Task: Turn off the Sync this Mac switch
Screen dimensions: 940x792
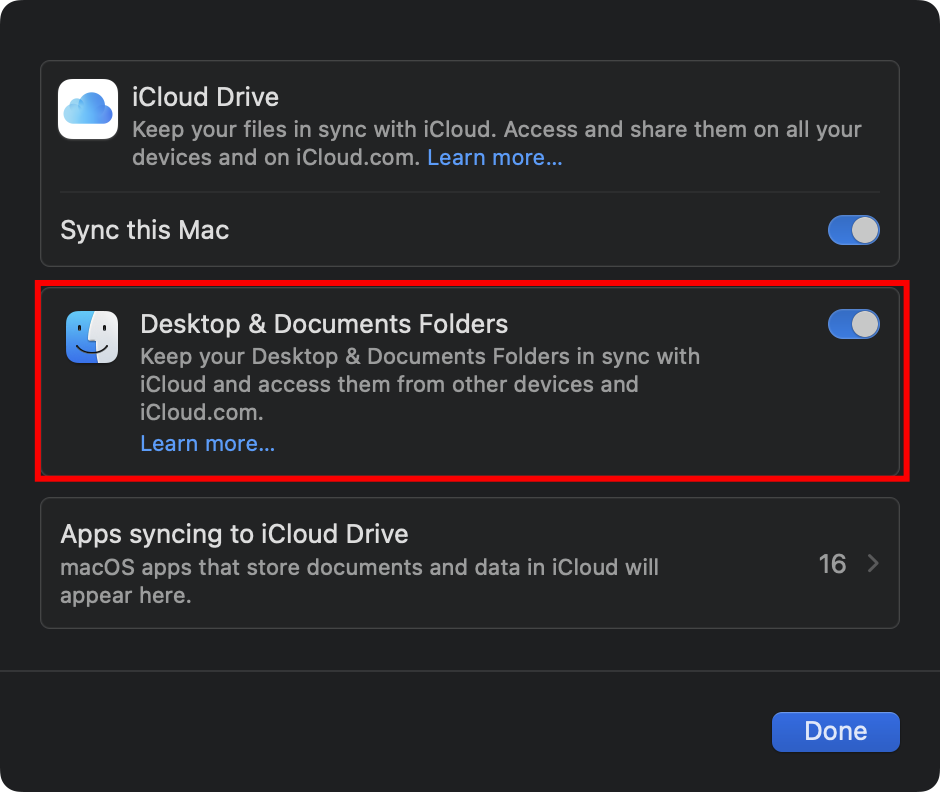Action: point(854,230)
